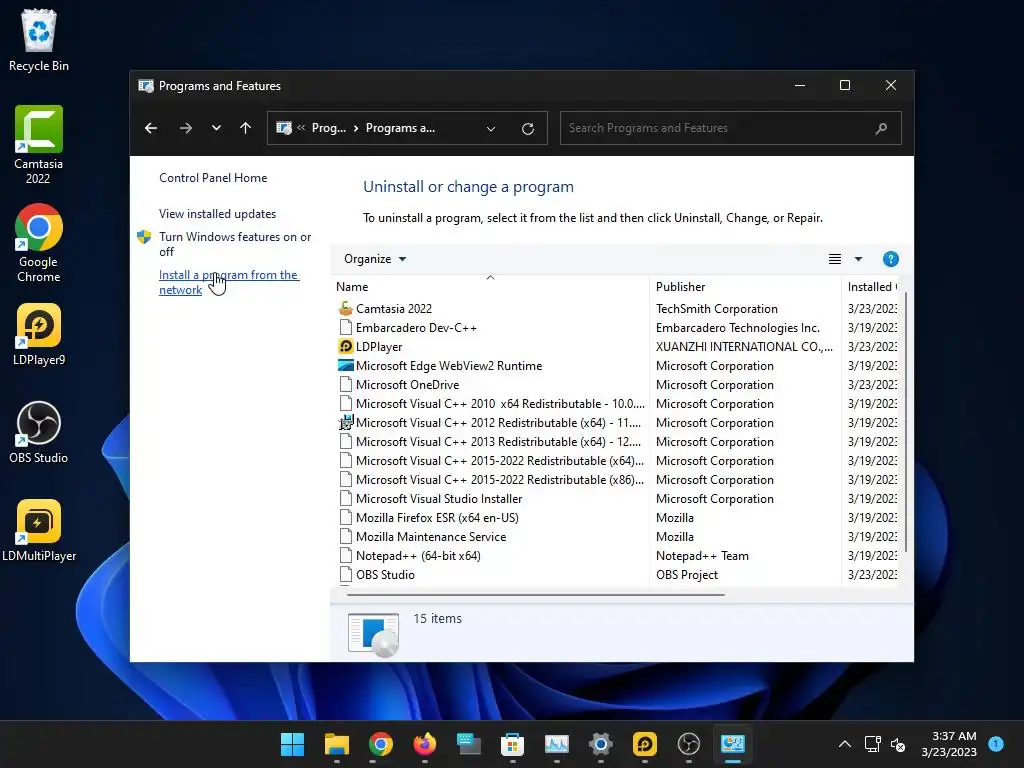Open View installed updates link

[x=217, y=214]
